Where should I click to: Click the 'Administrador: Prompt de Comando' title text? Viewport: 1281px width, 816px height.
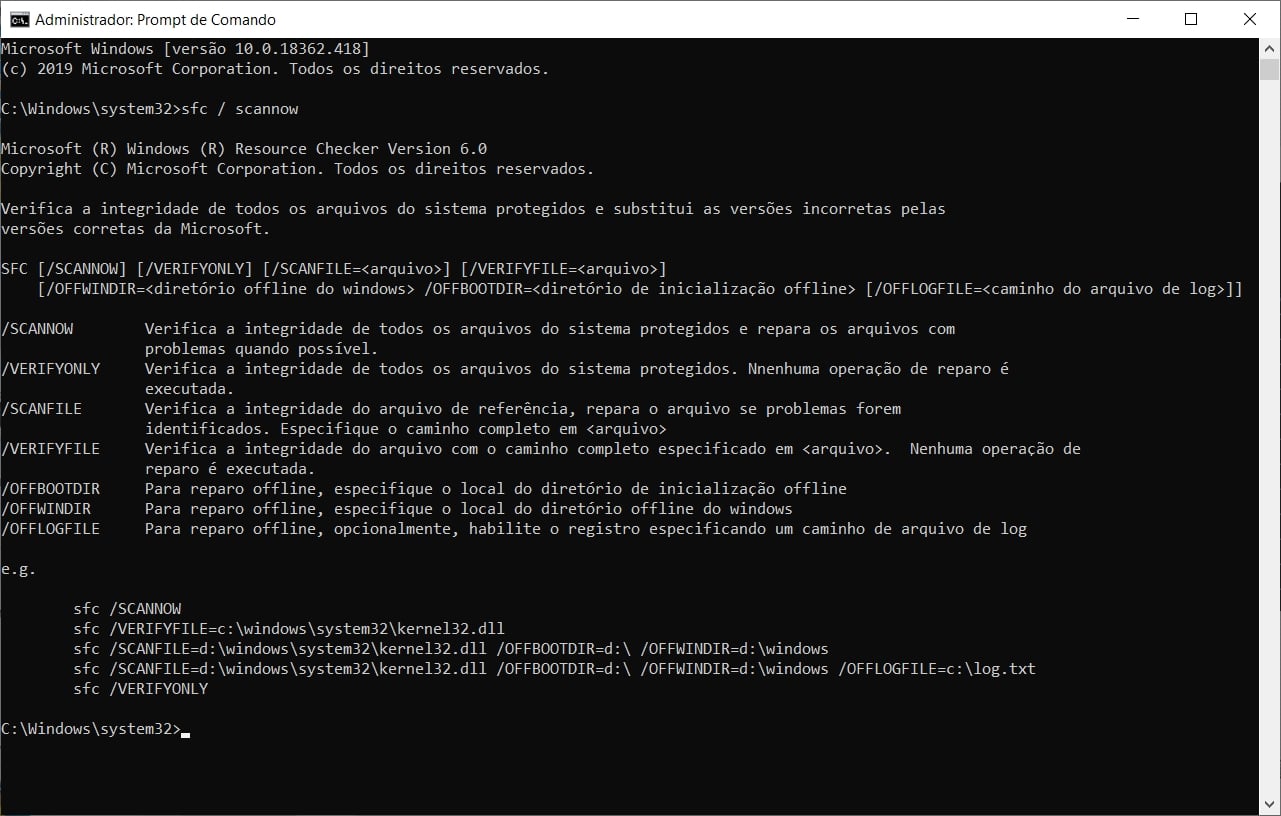pyautogui.click(x=155, y=20)
